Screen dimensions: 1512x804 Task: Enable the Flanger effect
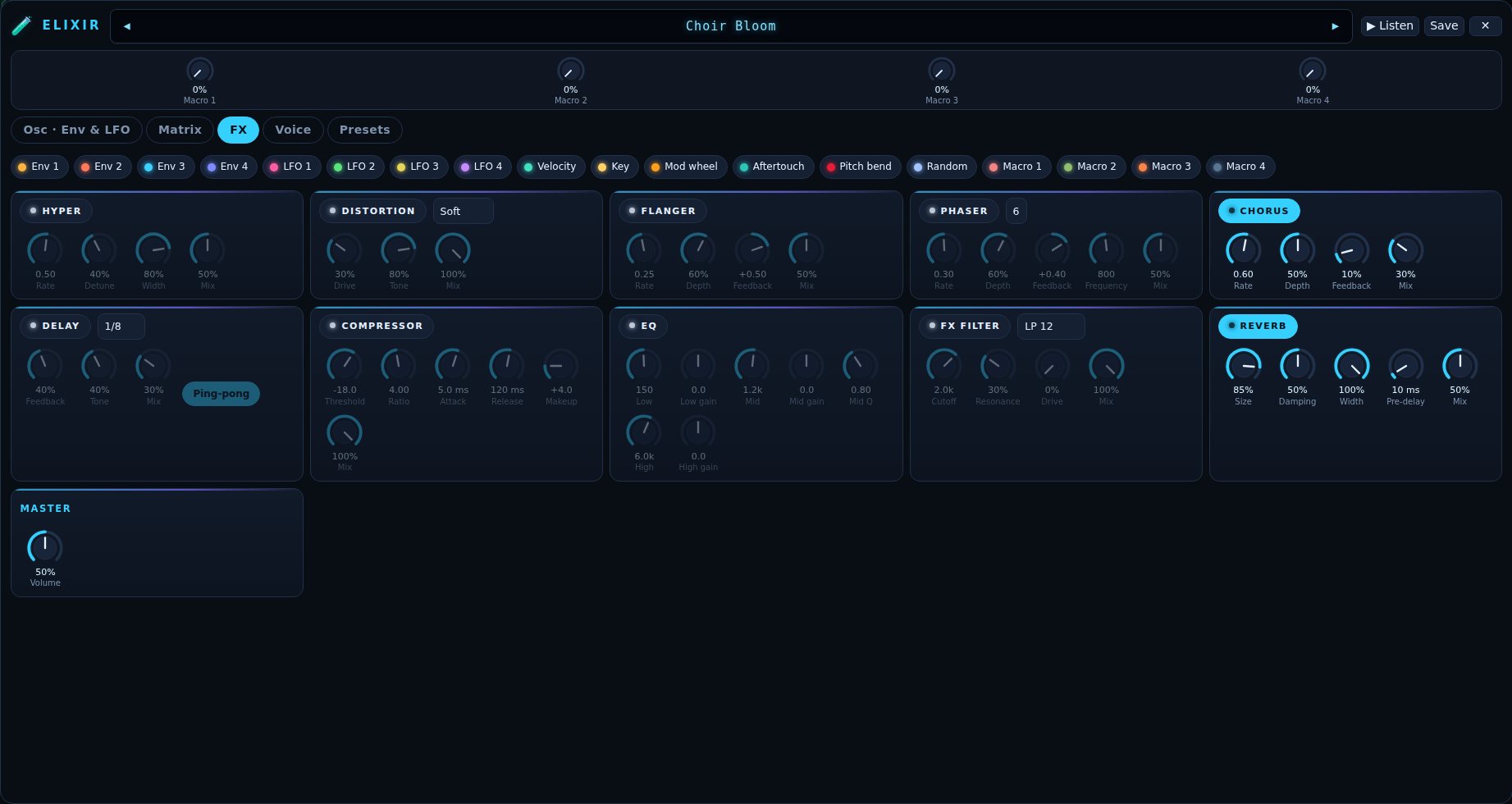663,211
